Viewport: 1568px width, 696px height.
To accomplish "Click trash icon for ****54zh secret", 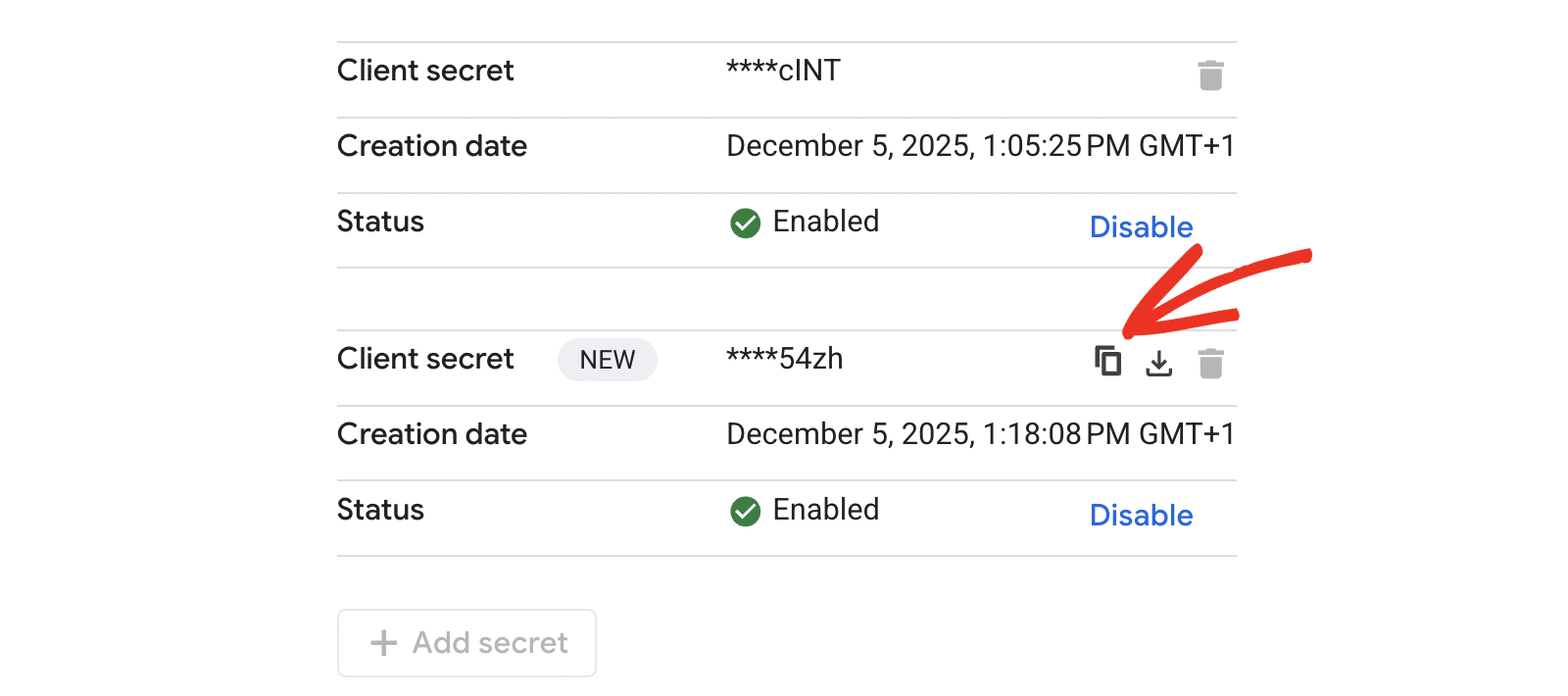I will pos(1210,364).
